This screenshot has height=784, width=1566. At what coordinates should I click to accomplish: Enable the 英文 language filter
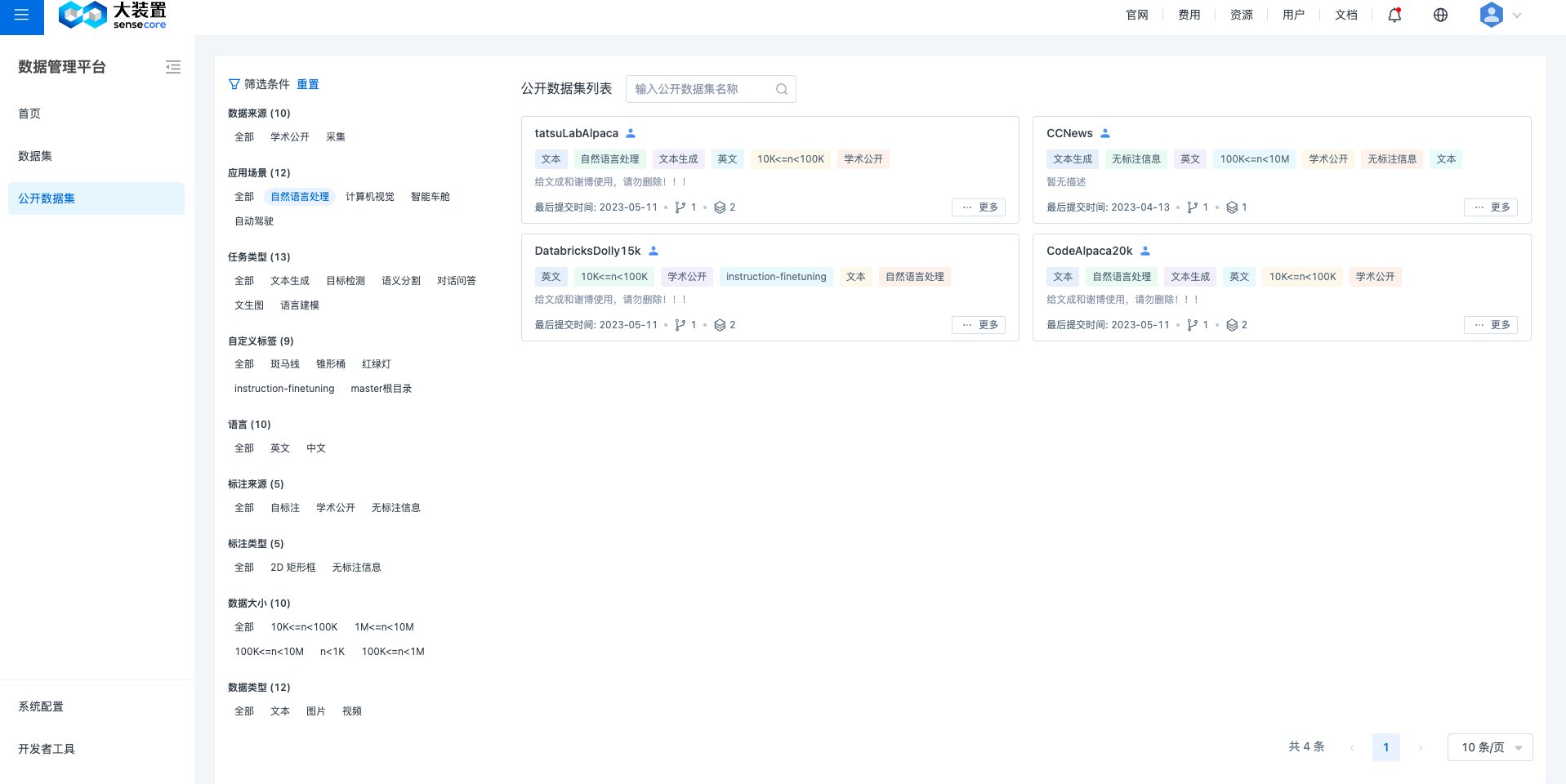pyautogui.click(x=279, y=448)
